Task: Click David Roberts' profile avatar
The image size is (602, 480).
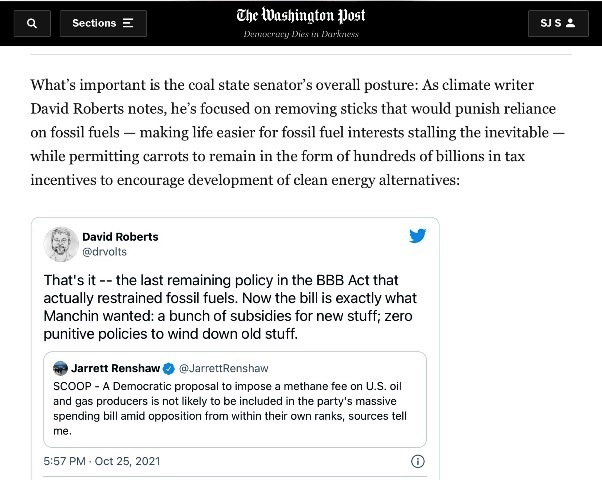Action: coord(61,245)
